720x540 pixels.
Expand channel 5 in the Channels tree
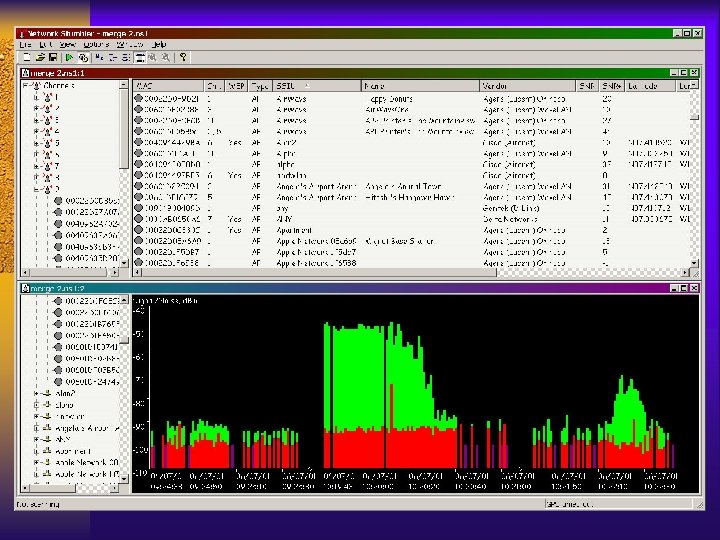[x=37, y=143]
